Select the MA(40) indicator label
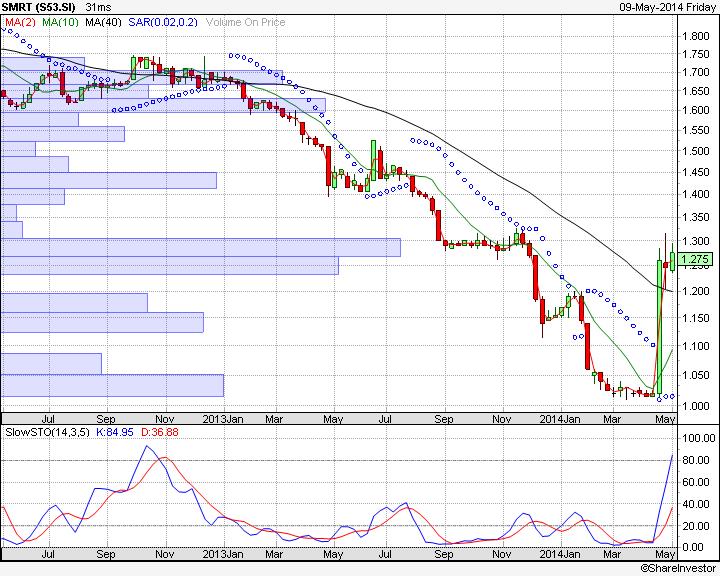The height and width of the screenshot is (576, 720). tap(103, 22)
